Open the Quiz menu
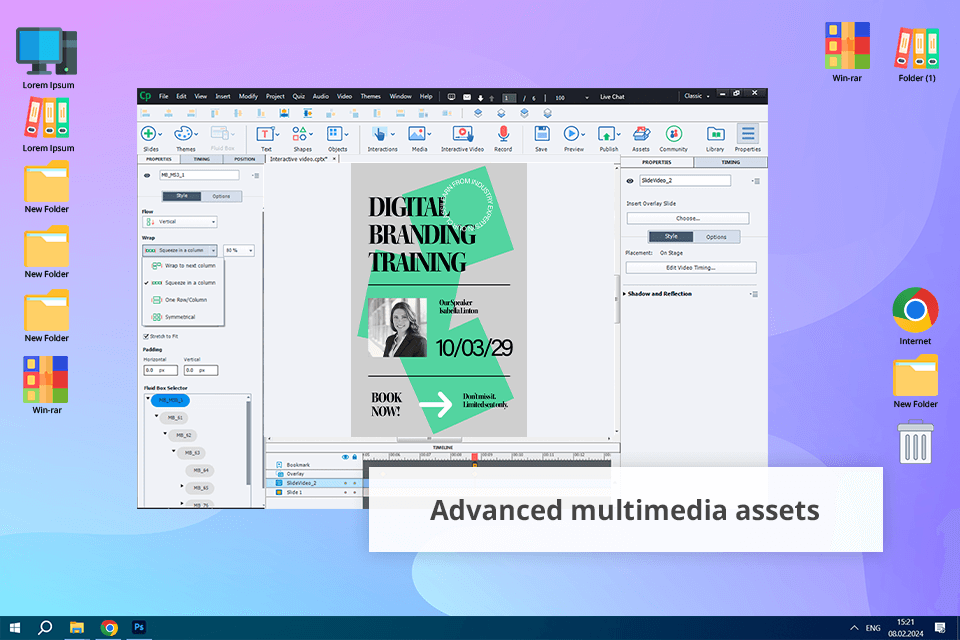Viewport: 960px width, 640px height. pyautogui.click(x=299, y=96)
